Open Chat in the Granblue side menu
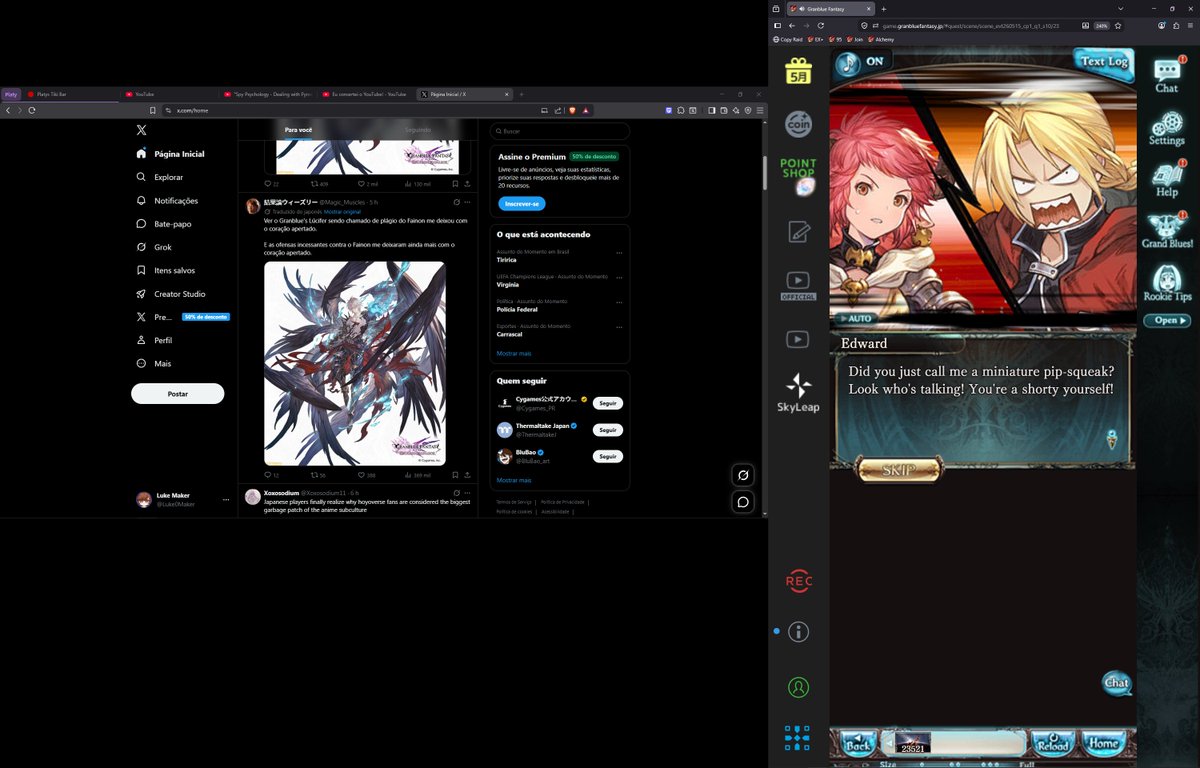 coord(1167,75)
